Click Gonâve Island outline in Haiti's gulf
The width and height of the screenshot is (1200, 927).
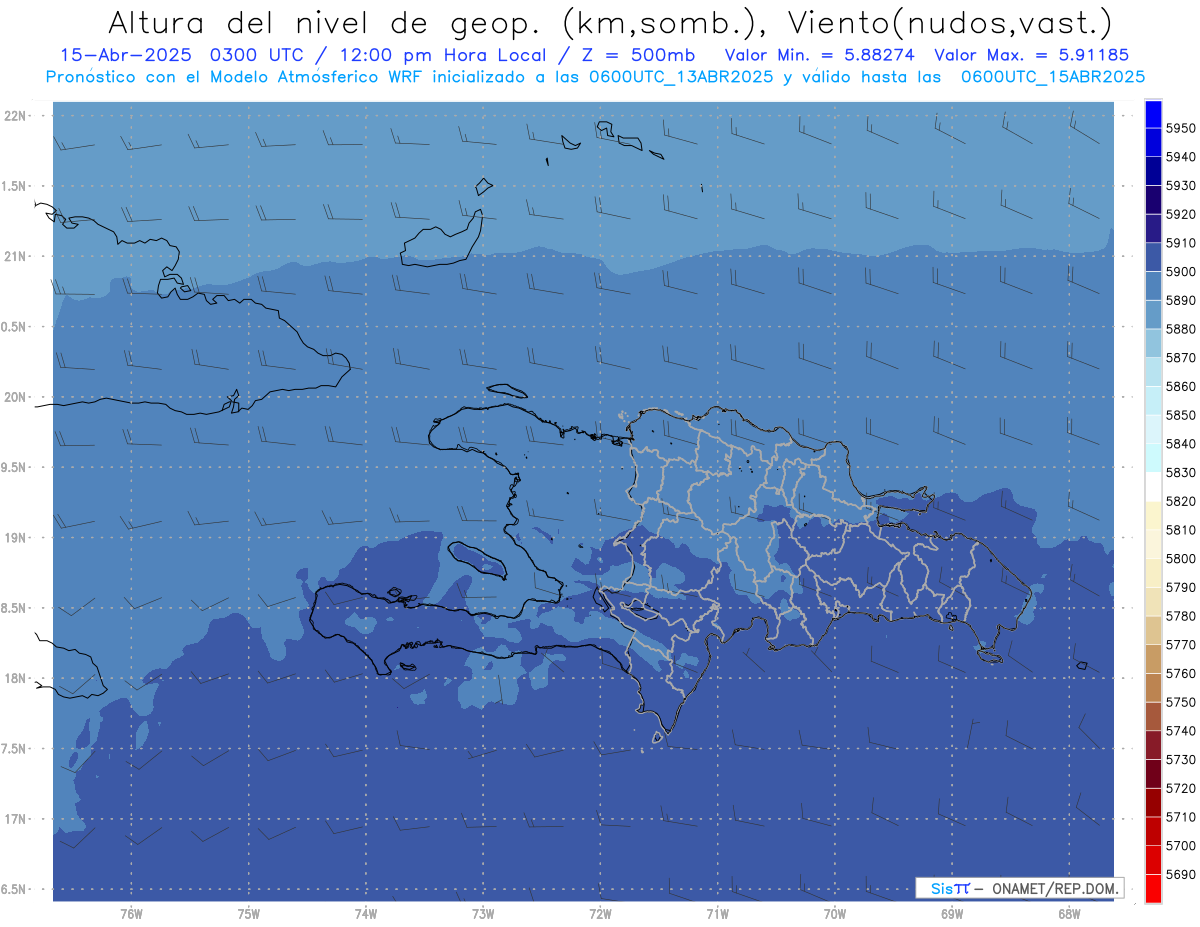(476, 559)
